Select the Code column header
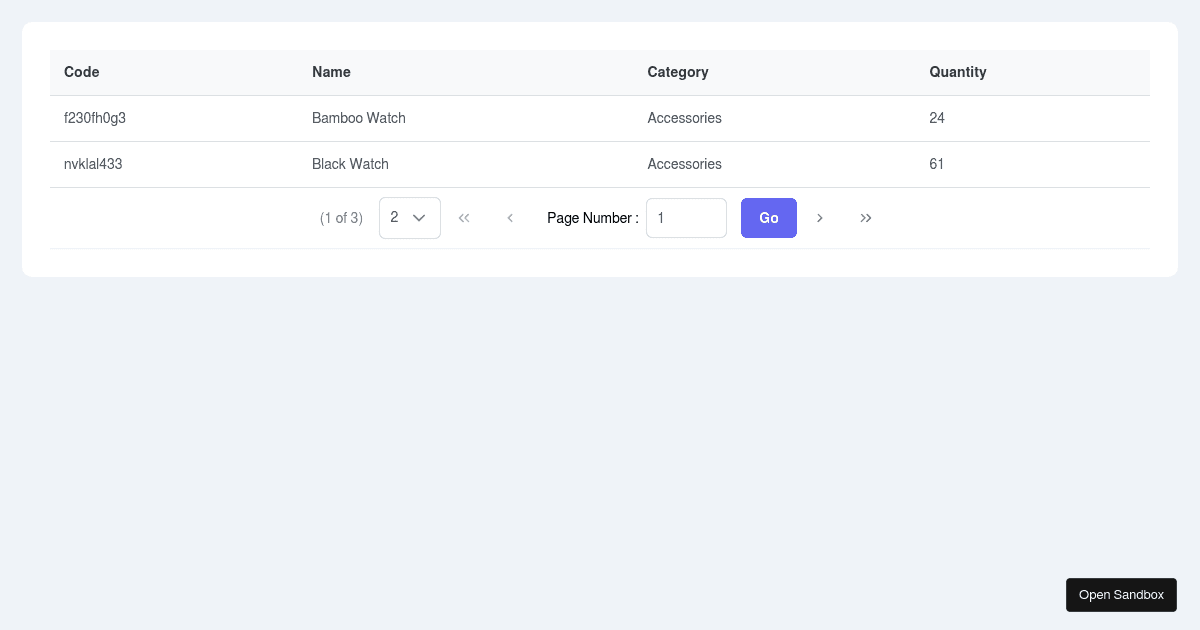1200x630 pixels. pos(81,72)
